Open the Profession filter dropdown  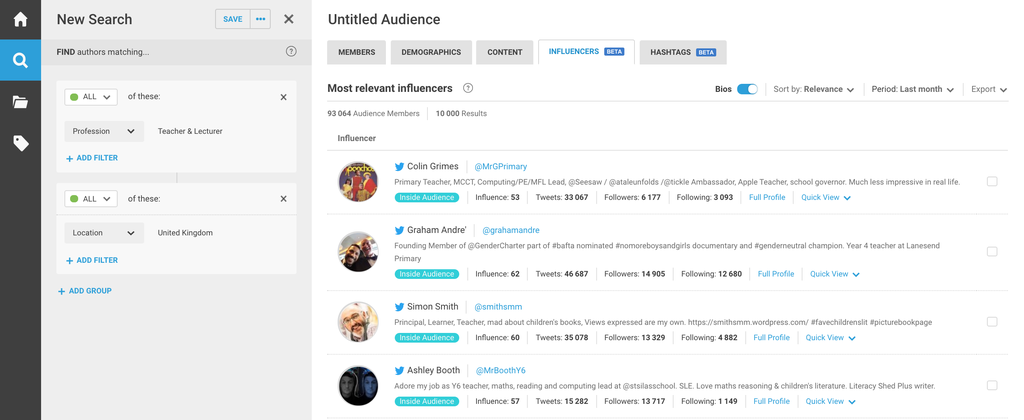tap(104, 131)
